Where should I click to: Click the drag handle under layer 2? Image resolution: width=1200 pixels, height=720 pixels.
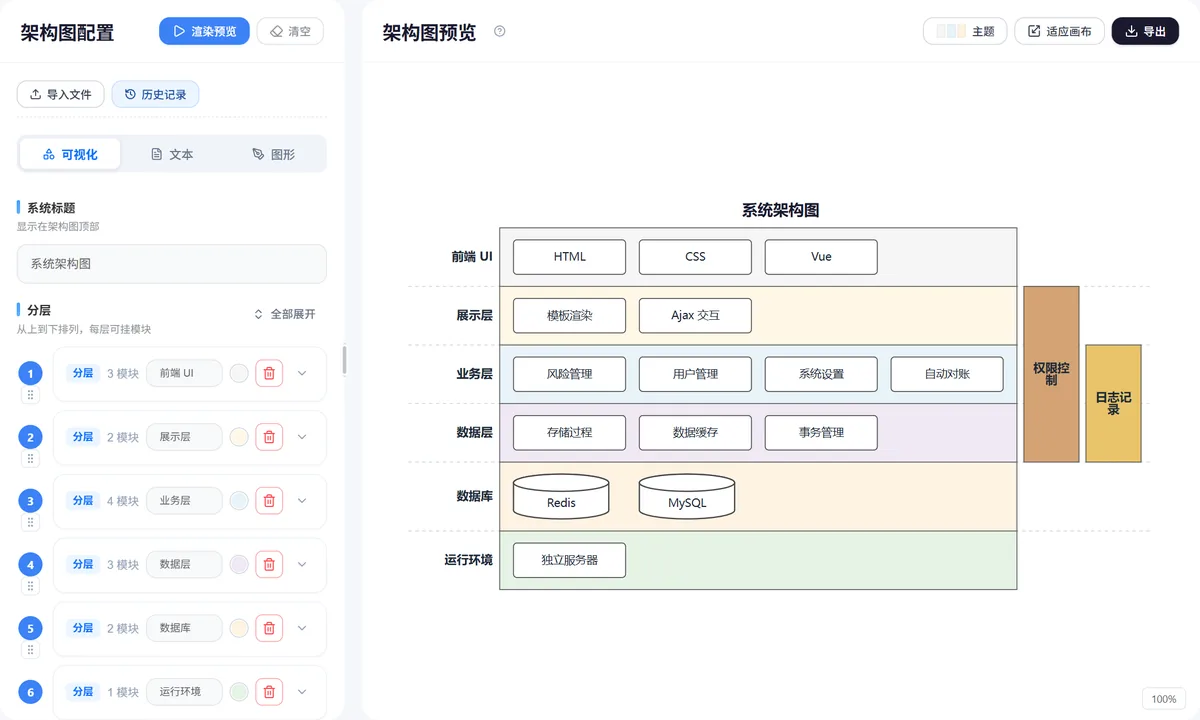point(31,459)
